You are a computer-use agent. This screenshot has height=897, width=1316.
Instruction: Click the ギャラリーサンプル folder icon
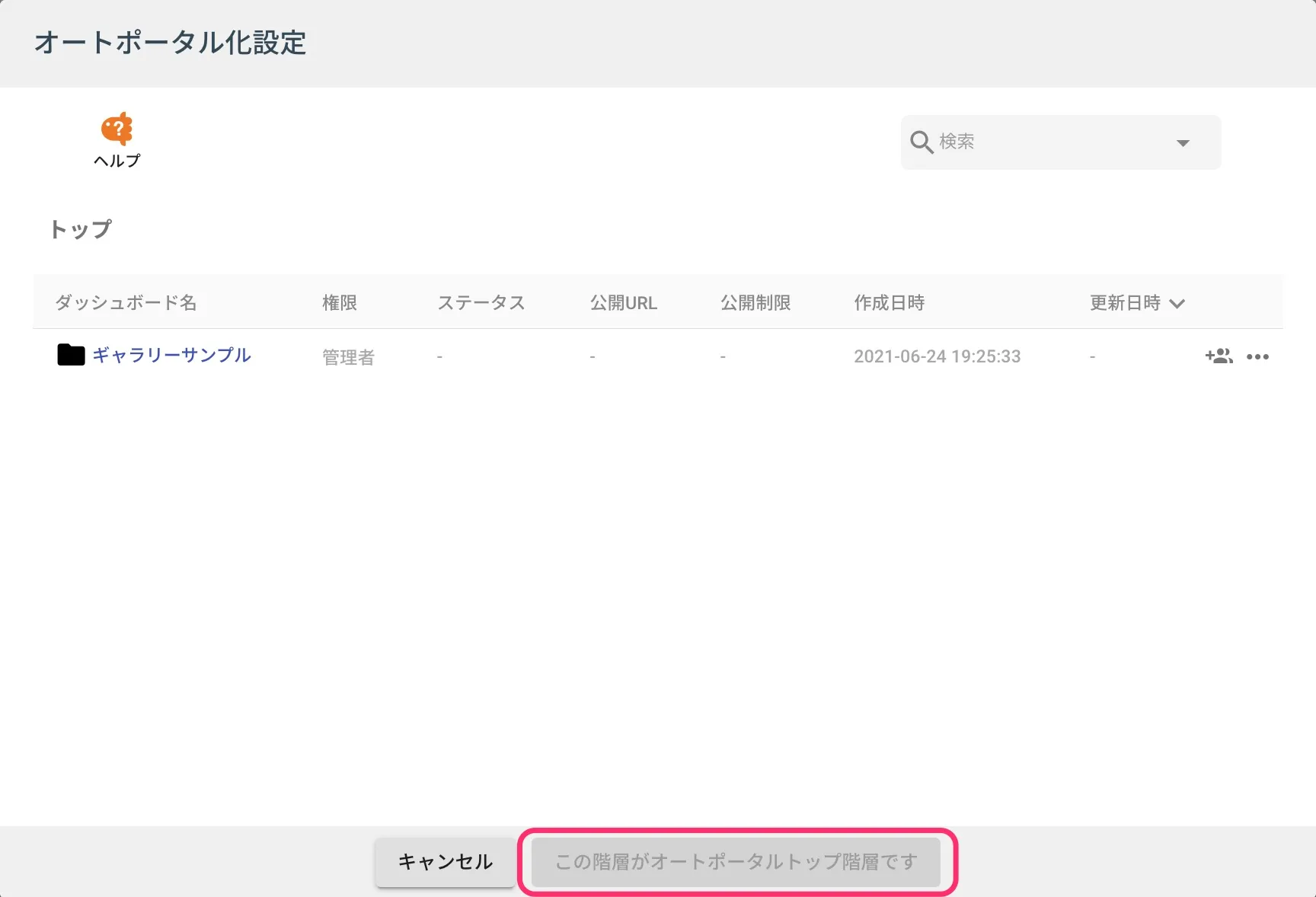click(x=71, y=355)
